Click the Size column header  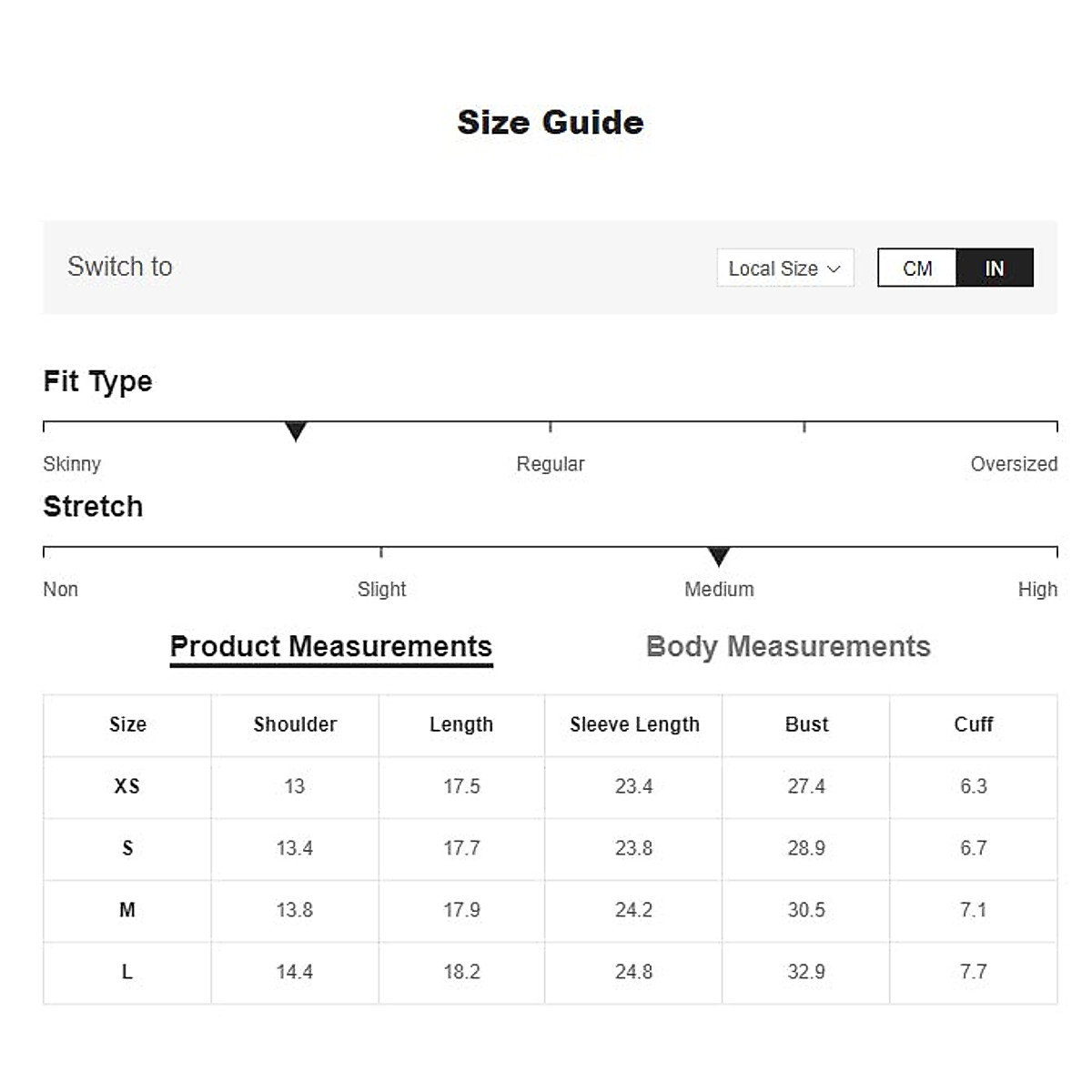[x=127, y=724]
